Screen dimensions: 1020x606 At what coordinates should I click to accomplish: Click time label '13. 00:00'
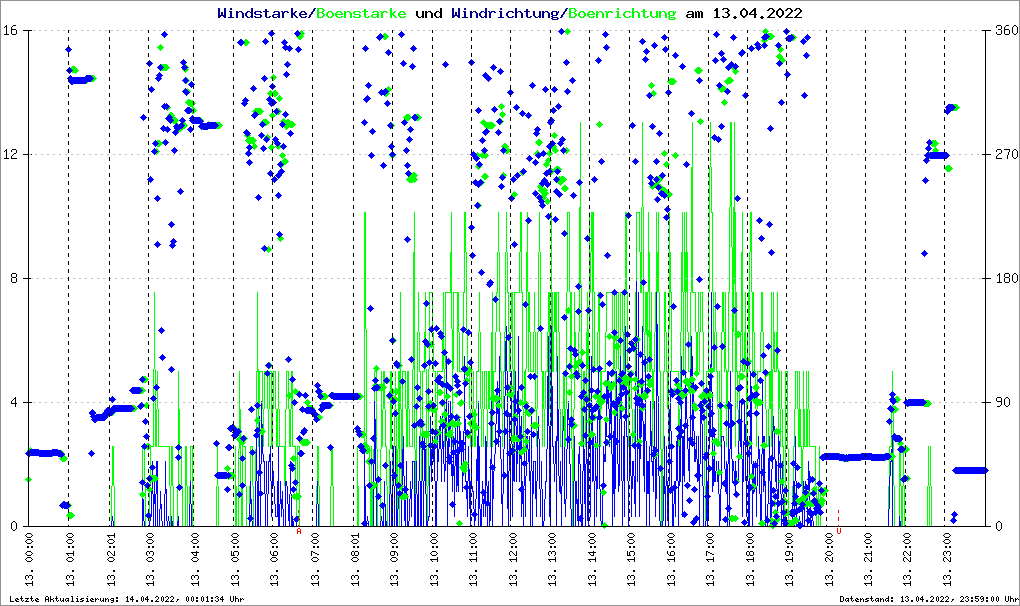pos(30,559)
